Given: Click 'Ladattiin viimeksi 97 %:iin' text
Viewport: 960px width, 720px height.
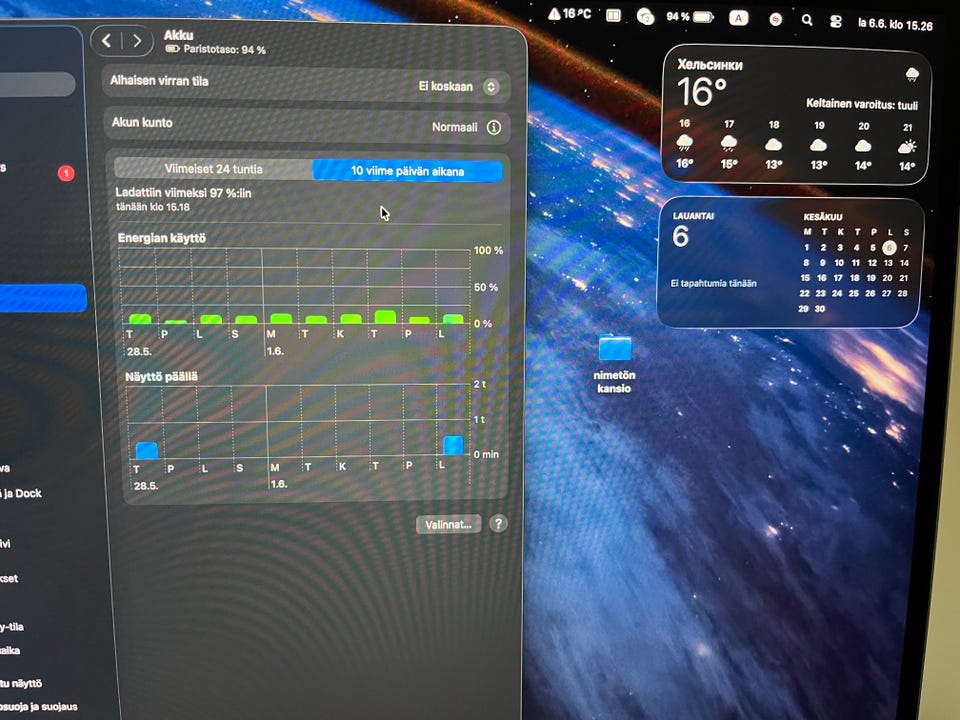Looking at the screenshot, I should 183,193.
